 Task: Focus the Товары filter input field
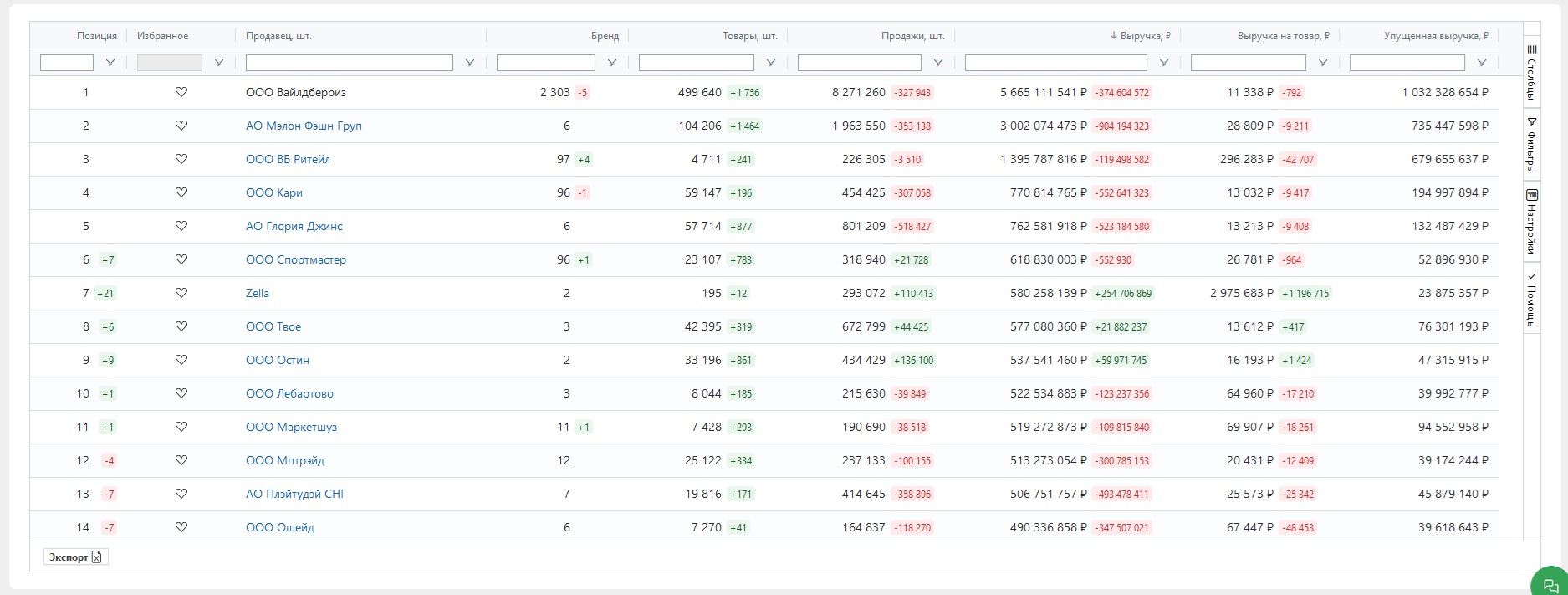(697, 63)
